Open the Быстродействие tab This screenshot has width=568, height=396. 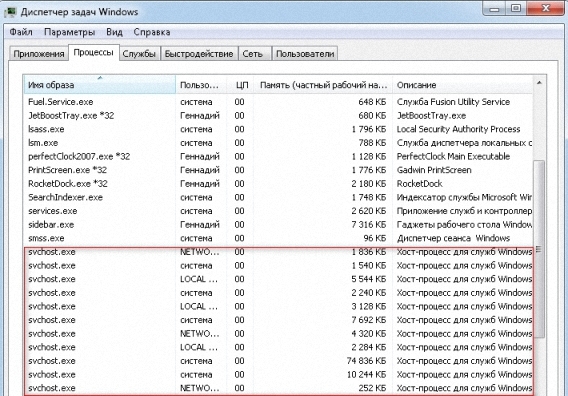tap(199, 54)
